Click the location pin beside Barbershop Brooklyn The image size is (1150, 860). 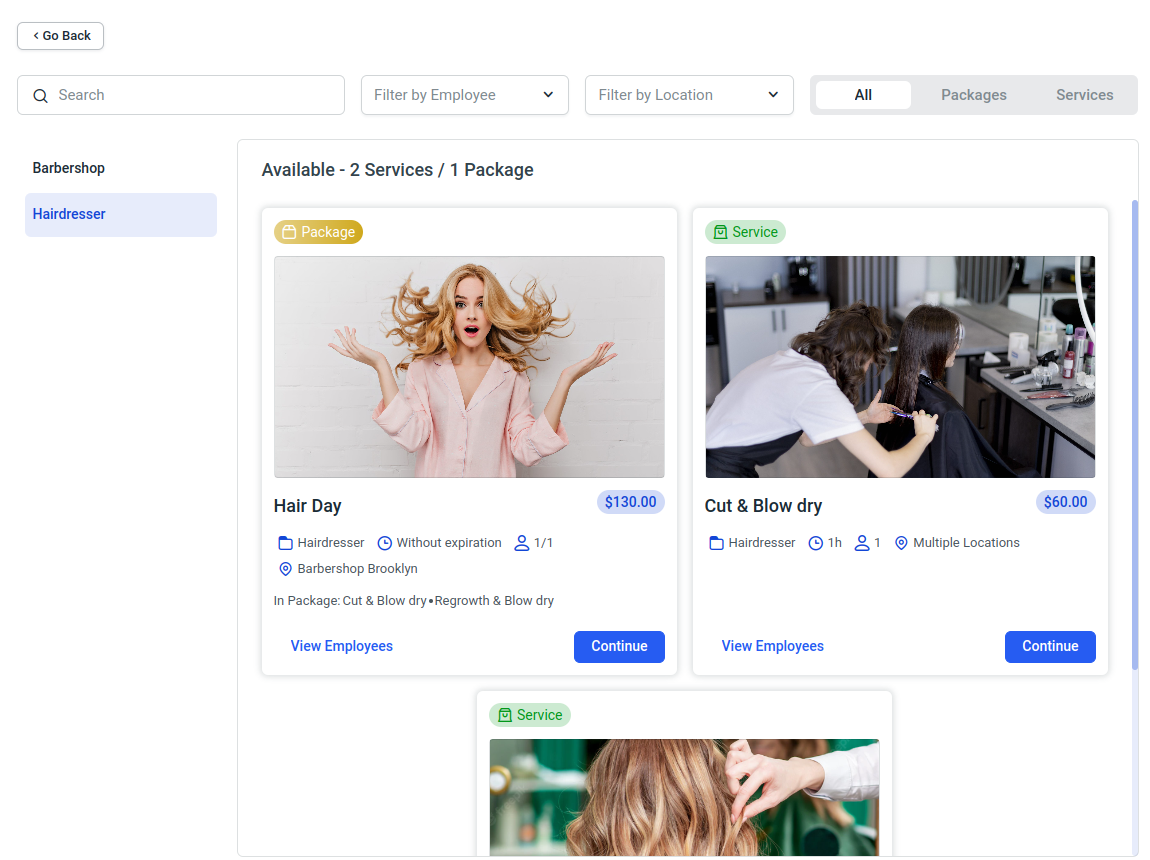pos(285,569)
